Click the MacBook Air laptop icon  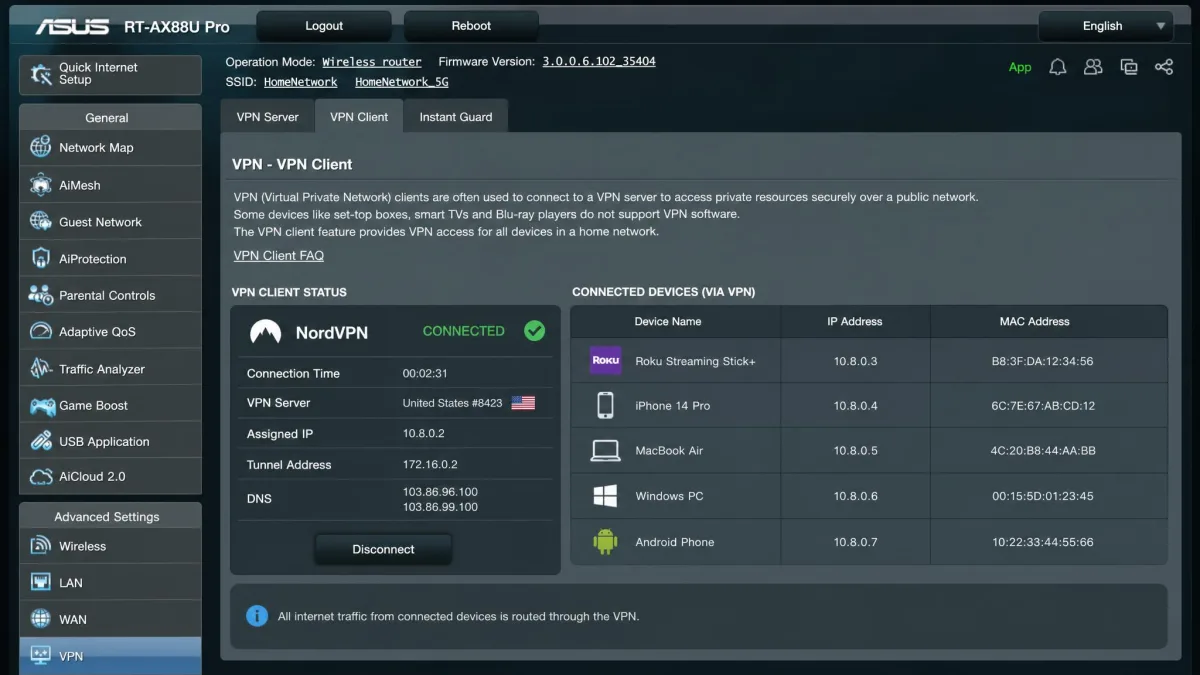[x=605, y=451]
